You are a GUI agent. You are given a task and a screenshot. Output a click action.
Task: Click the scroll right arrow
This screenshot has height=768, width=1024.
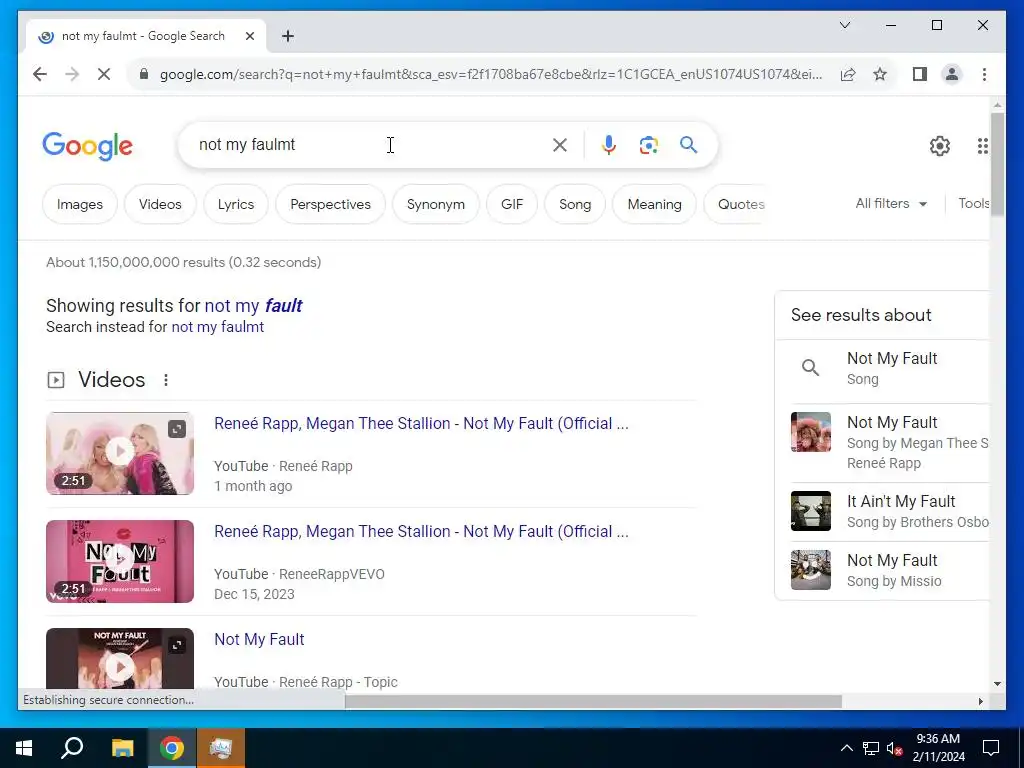(x=980, y=701)
